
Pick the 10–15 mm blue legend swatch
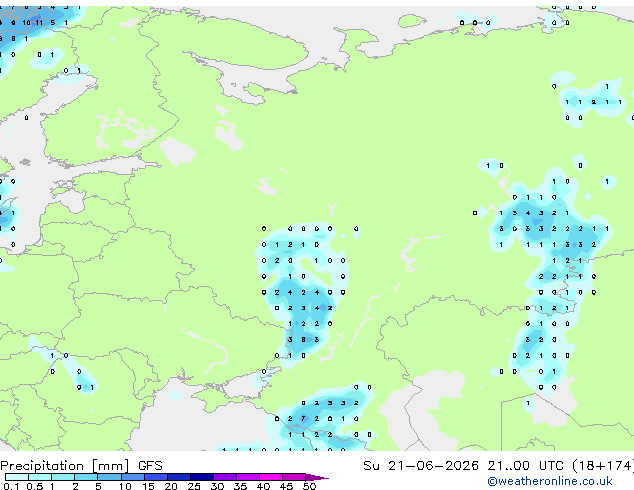(132, 477)
